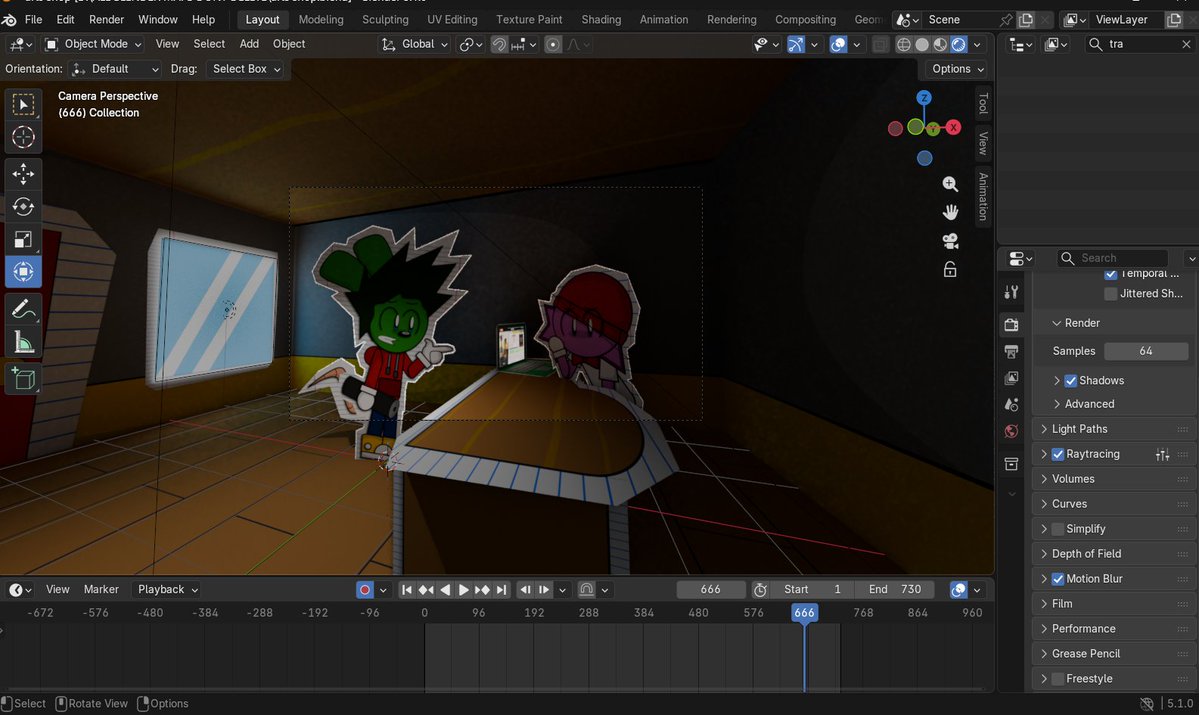Open the viewport Options dropdown

click(x=957, y=69)
